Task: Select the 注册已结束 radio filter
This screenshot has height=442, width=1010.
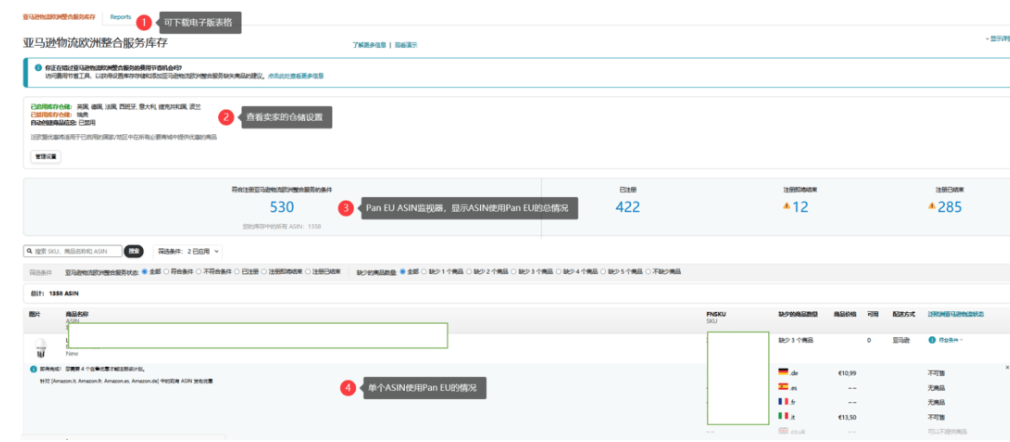Action: pyautogui.click(x=307, y=272)
